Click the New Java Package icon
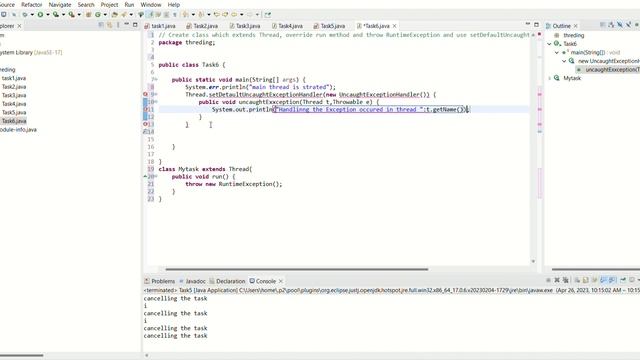The width and height of the screenshot is (640, 360). click(88, 15)
